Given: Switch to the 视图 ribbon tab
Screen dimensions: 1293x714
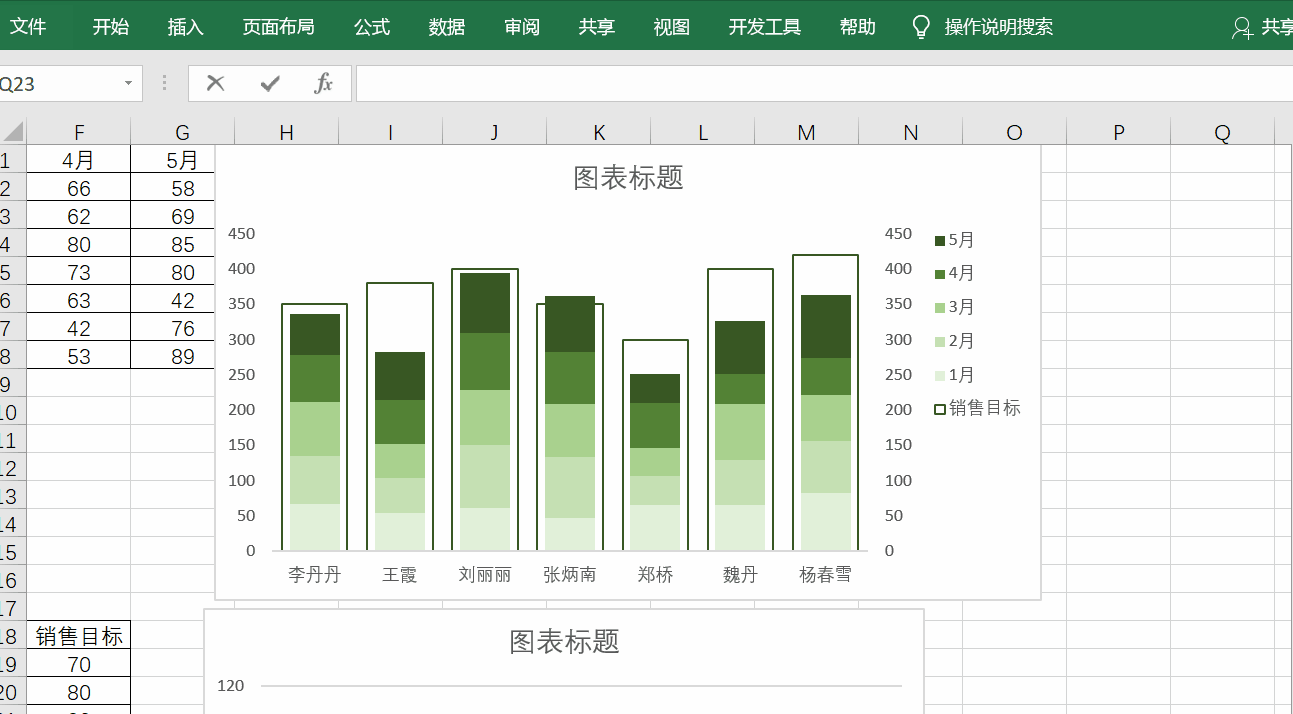Looking at the screenshot, I should pos(672,27).
